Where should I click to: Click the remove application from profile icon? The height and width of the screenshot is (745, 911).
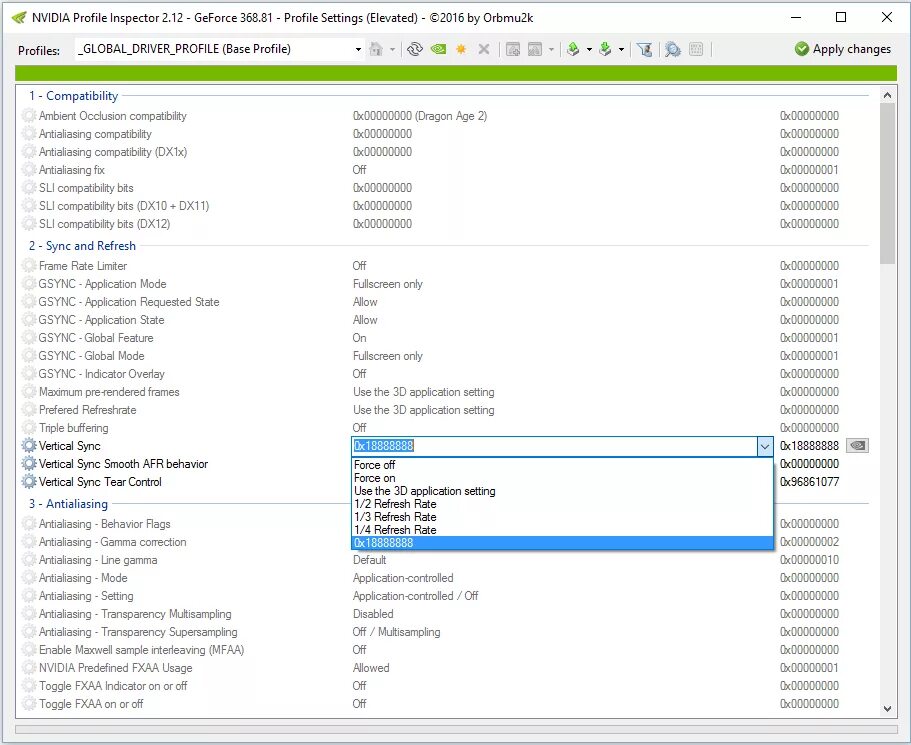click(x=535, y=49)
